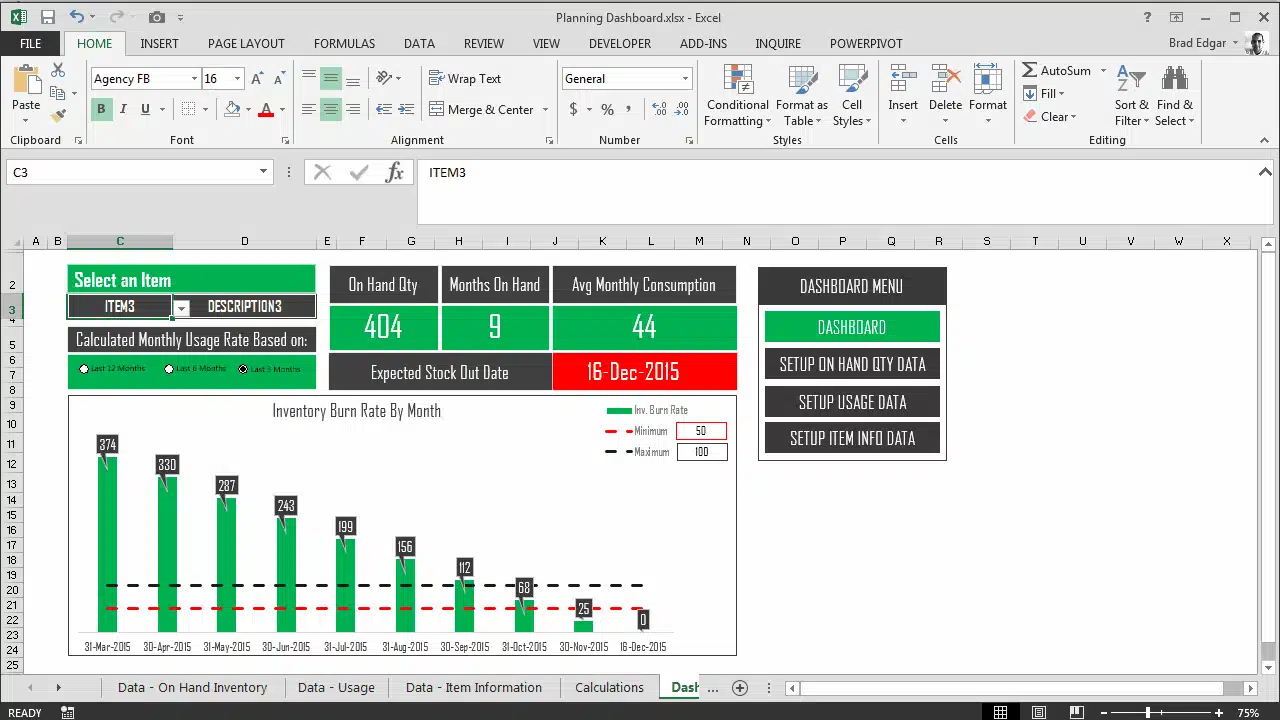Switch to the INSERT ribbon tab
This screenshot has width=1280, height=720.
(159, 43)
